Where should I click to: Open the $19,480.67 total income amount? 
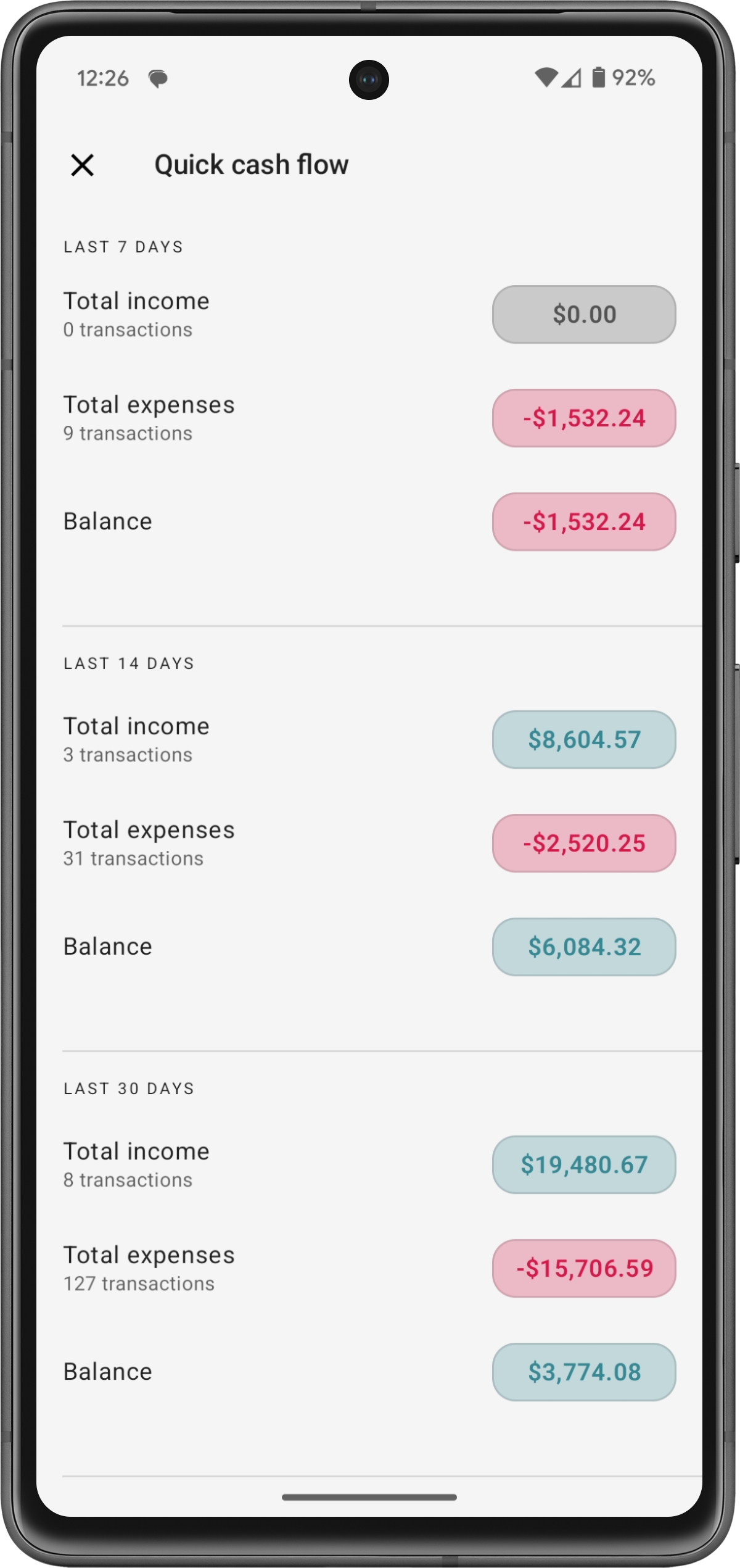point(583,1164)
